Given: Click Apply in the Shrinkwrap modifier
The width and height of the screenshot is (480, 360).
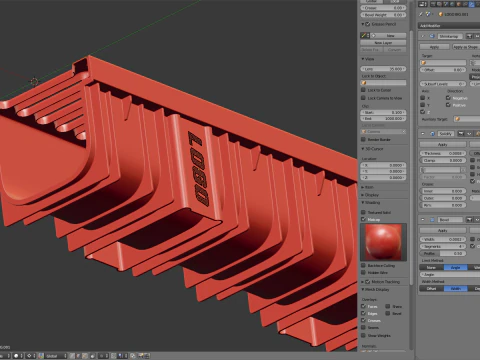Looking at the screenshot, I should coord(434,47).
